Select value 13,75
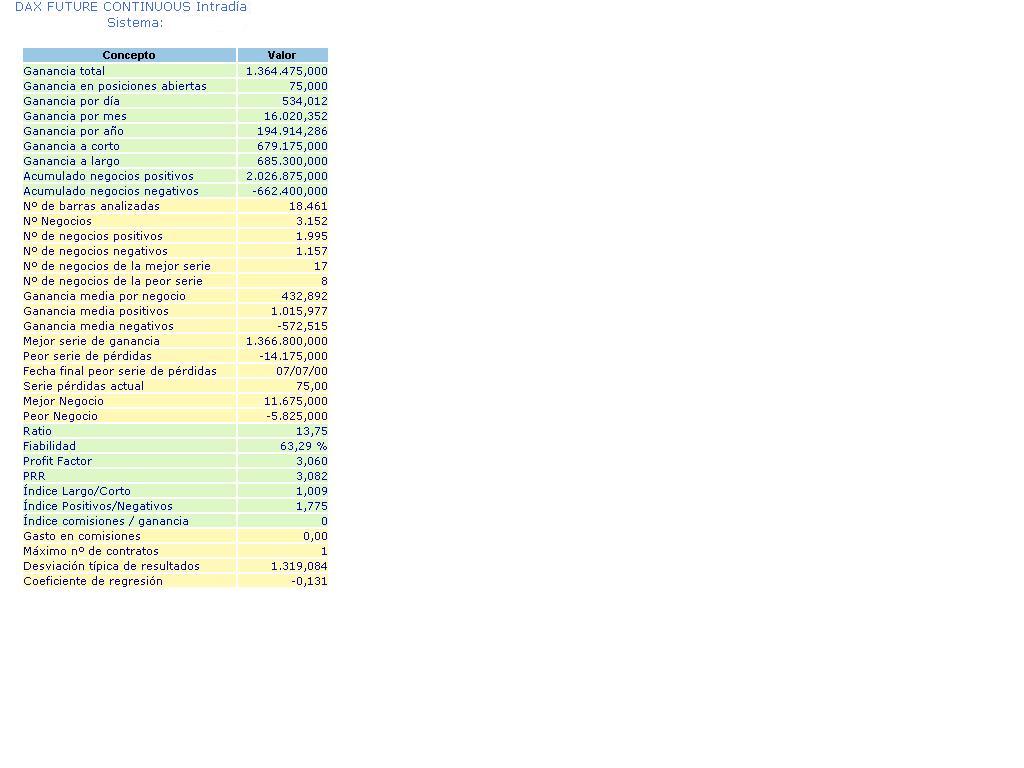Screen dimensions: 1024x768 tap(312, 432)
